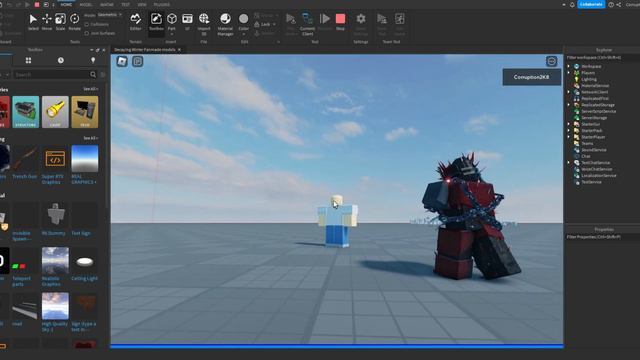Open the PLUGINS ribbon tab

pos(162,4)
